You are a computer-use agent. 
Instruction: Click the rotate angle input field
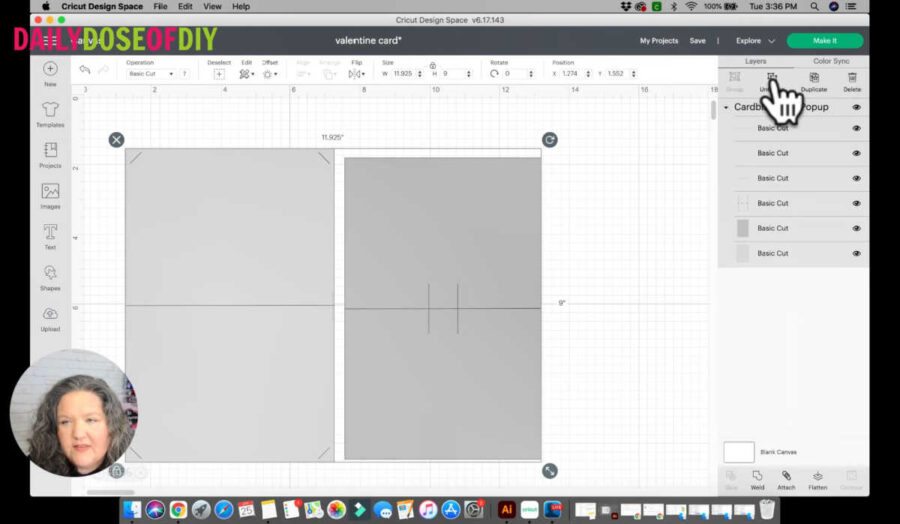point(515,73)
